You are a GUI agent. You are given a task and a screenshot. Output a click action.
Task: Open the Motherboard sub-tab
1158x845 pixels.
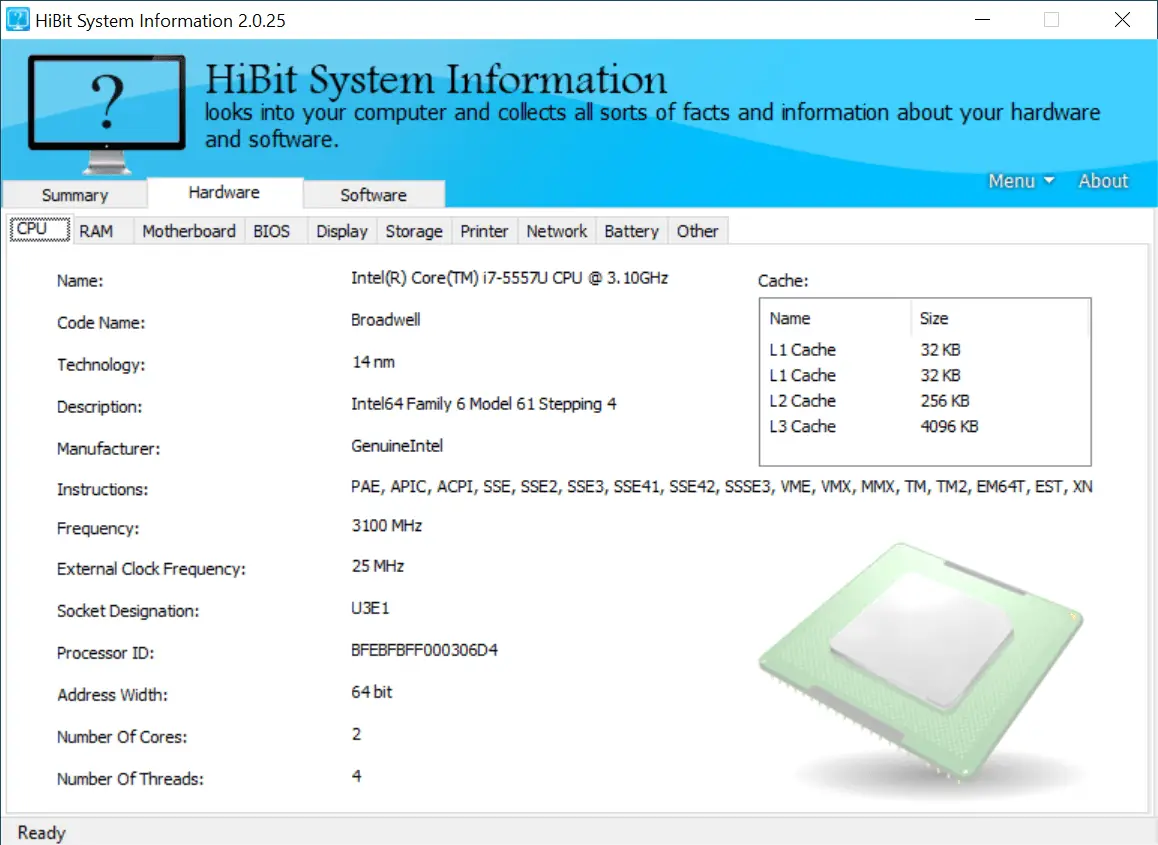[x=189, y=231]
